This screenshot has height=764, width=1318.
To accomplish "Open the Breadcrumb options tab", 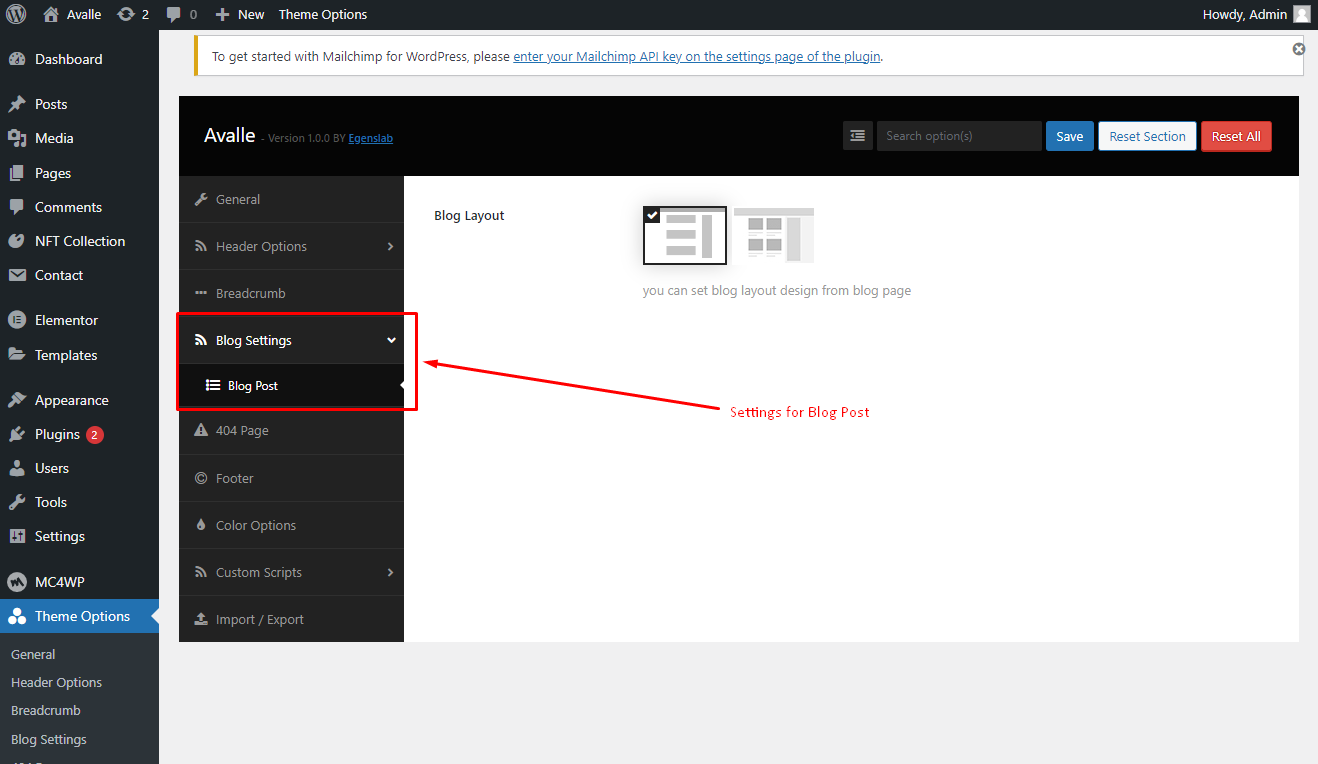I will click(291, 293).
